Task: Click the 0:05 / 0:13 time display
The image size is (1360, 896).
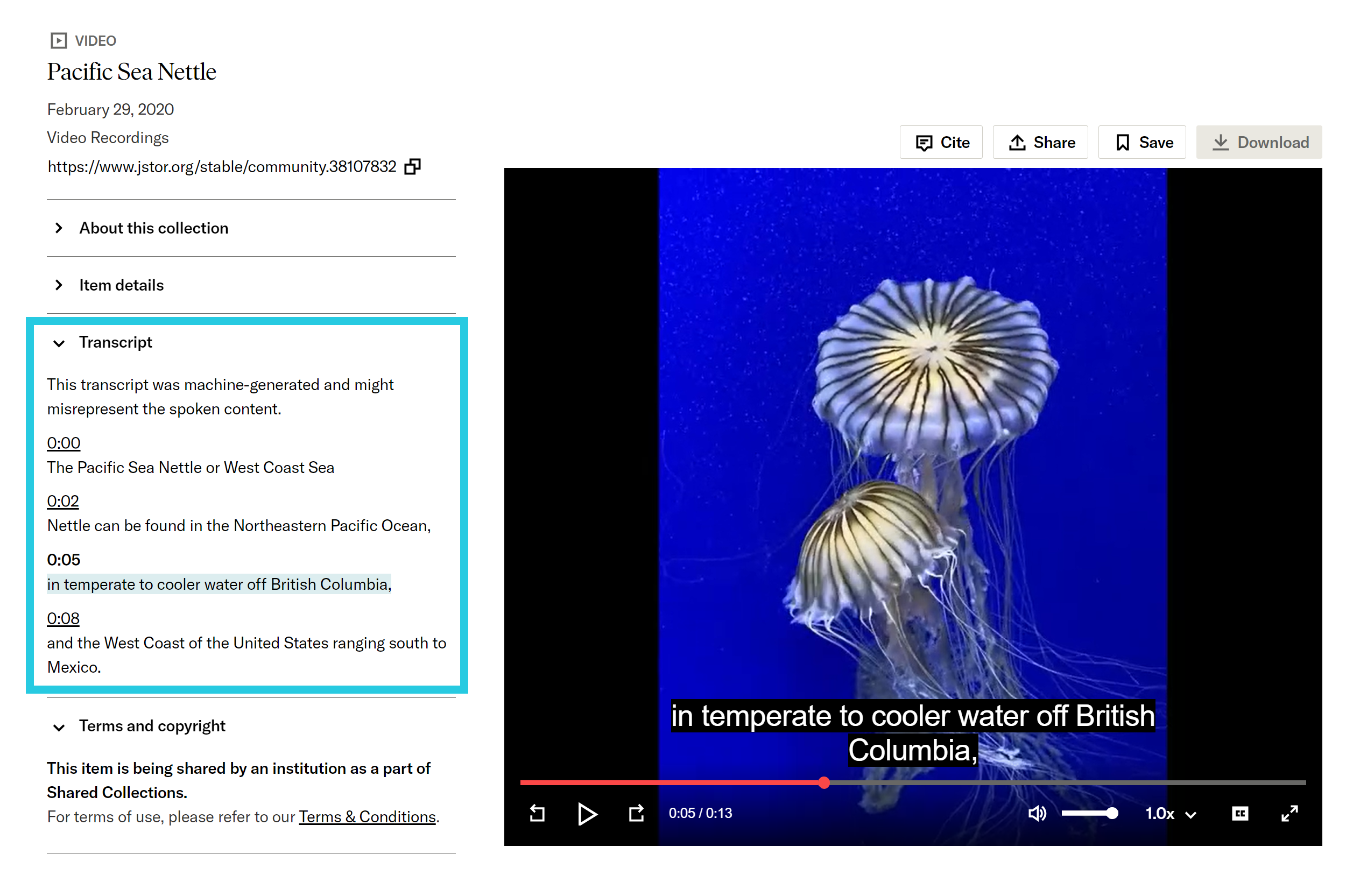Action: point(700,813)
